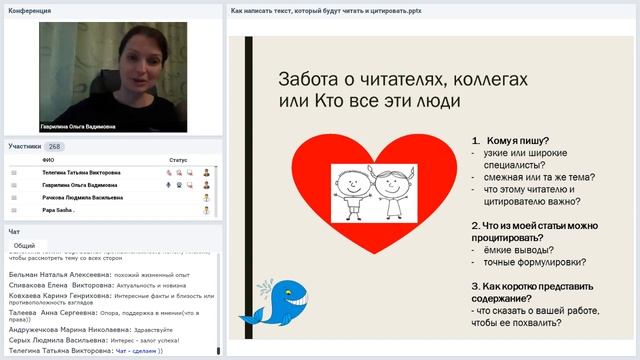
Task: Click moderator avatar icon for Телегина Татьяна Викторовна
Action: click(207, 173)
